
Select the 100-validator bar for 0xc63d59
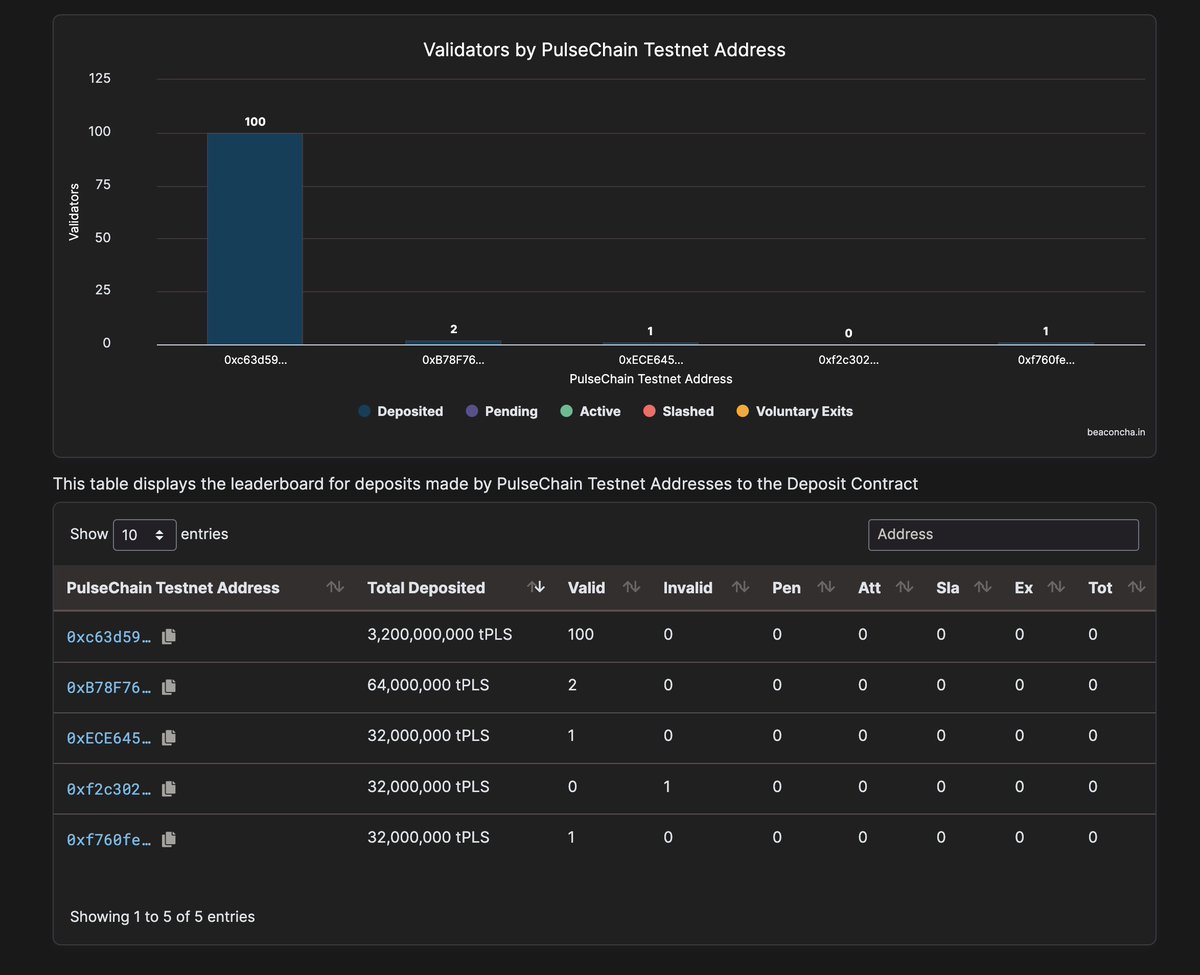[255, 239]
